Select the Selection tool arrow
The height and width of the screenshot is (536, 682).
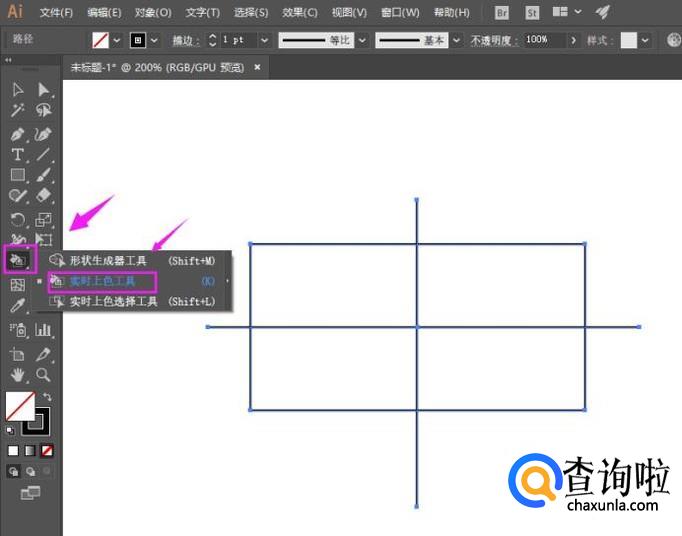tap(17, 90)
